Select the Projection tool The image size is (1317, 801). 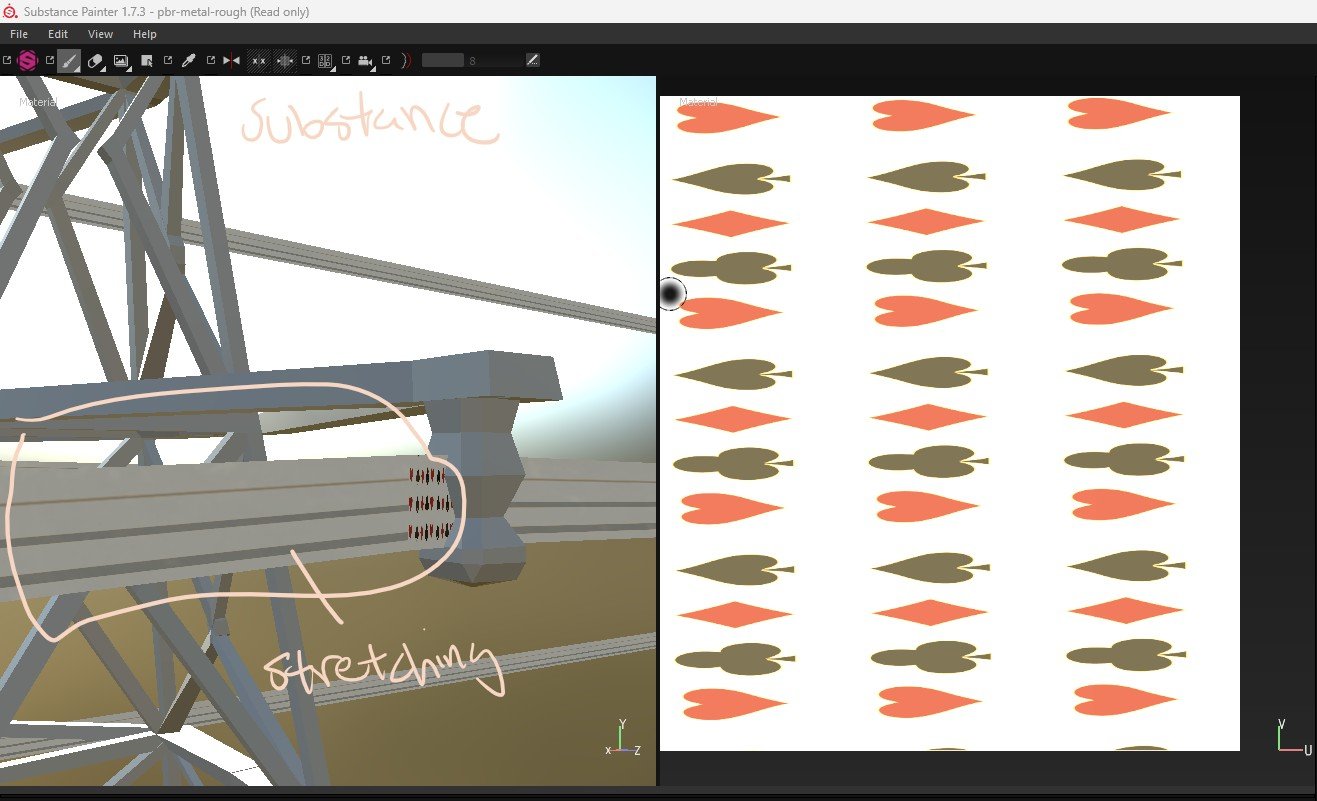point(122,61)
